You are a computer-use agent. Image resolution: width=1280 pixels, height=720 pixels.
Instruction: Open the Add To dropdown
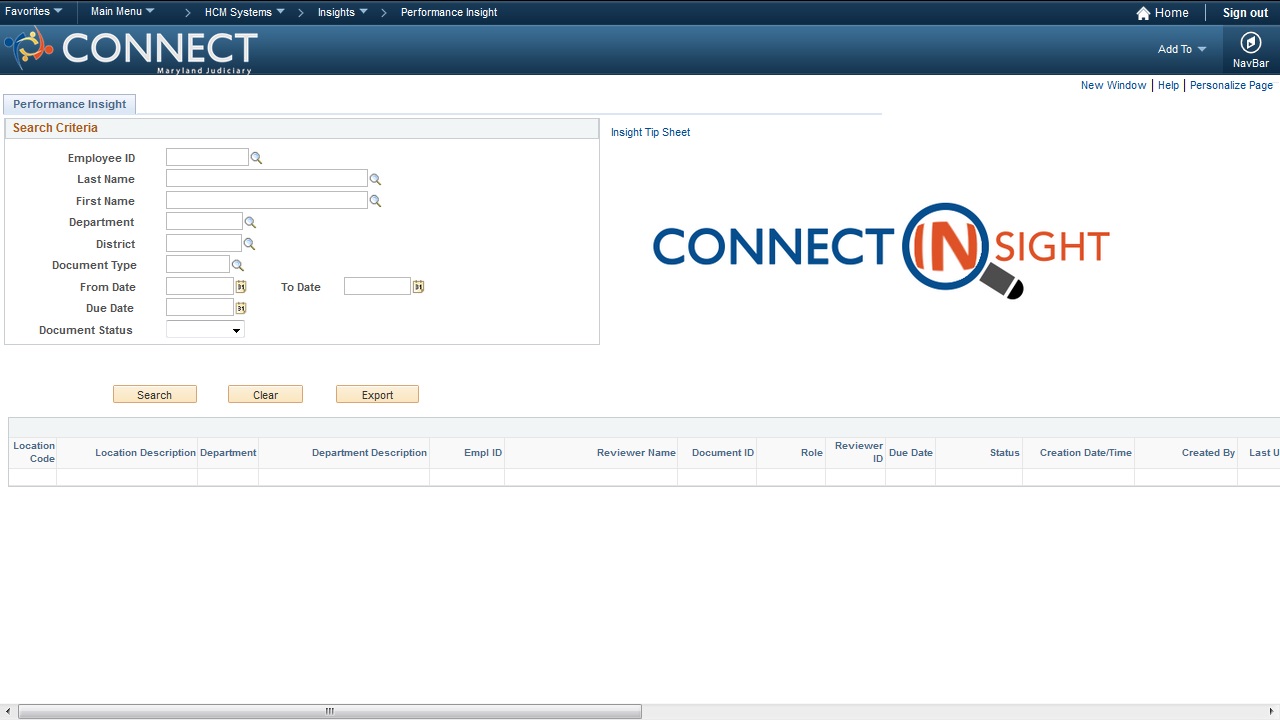point(1182,49)
